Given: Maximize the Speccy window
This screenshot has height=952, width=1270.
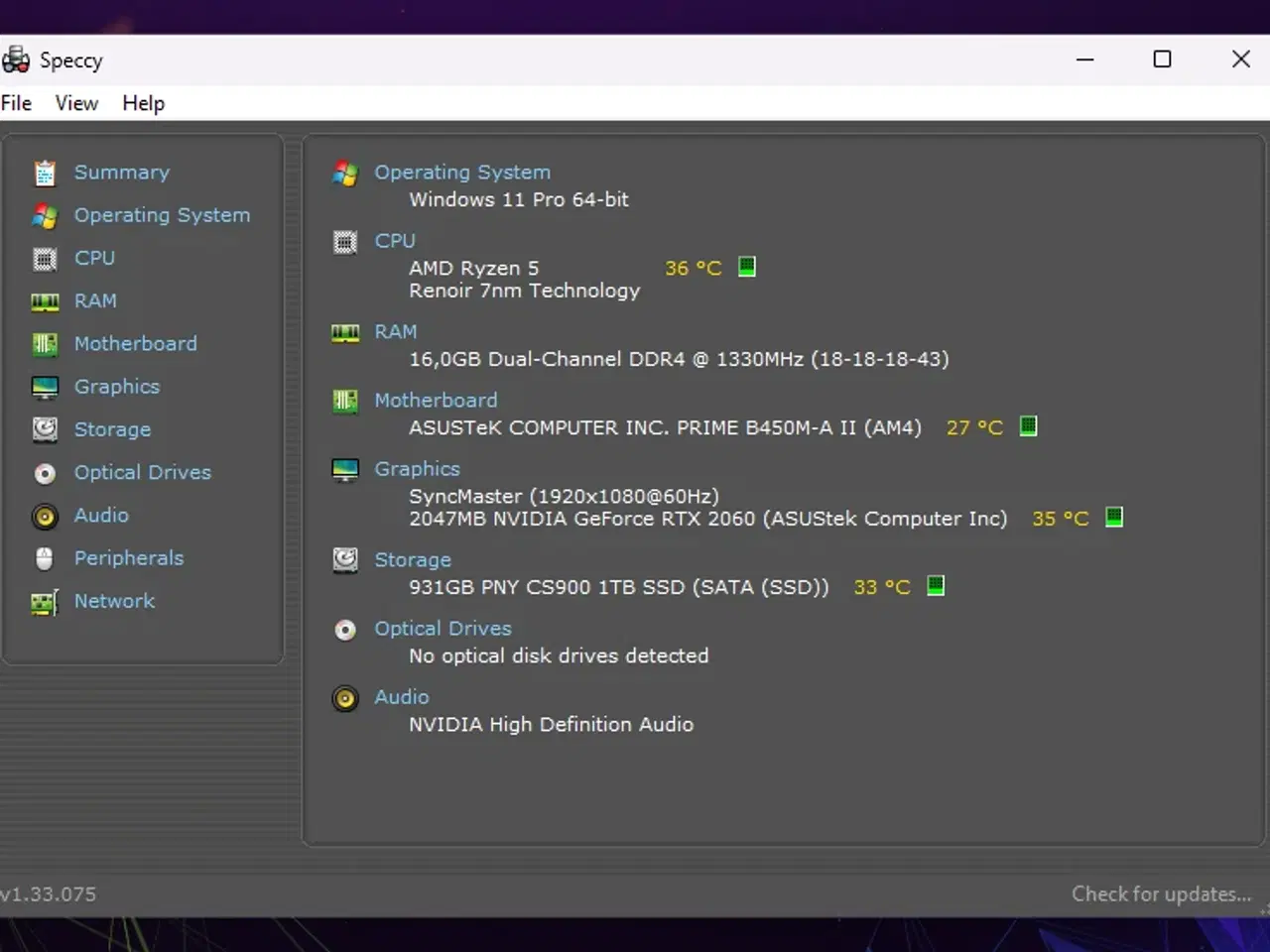Looking at the screenshot, I should point(1162,59).
